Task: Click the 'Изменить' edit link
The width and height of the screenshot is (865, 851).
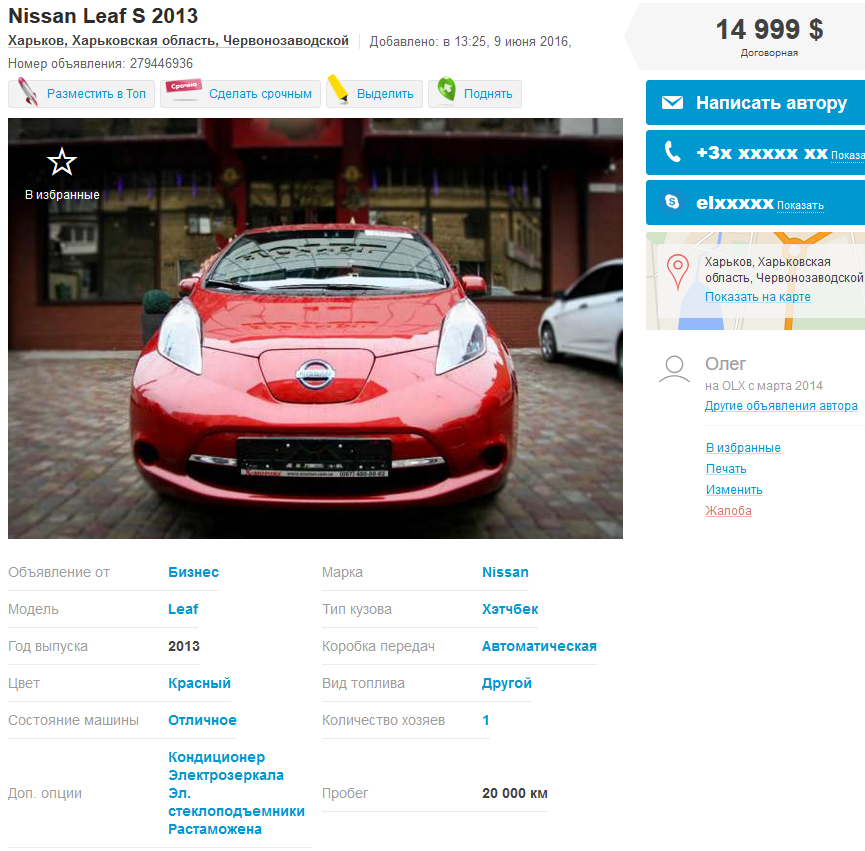Action: (734, 490)
